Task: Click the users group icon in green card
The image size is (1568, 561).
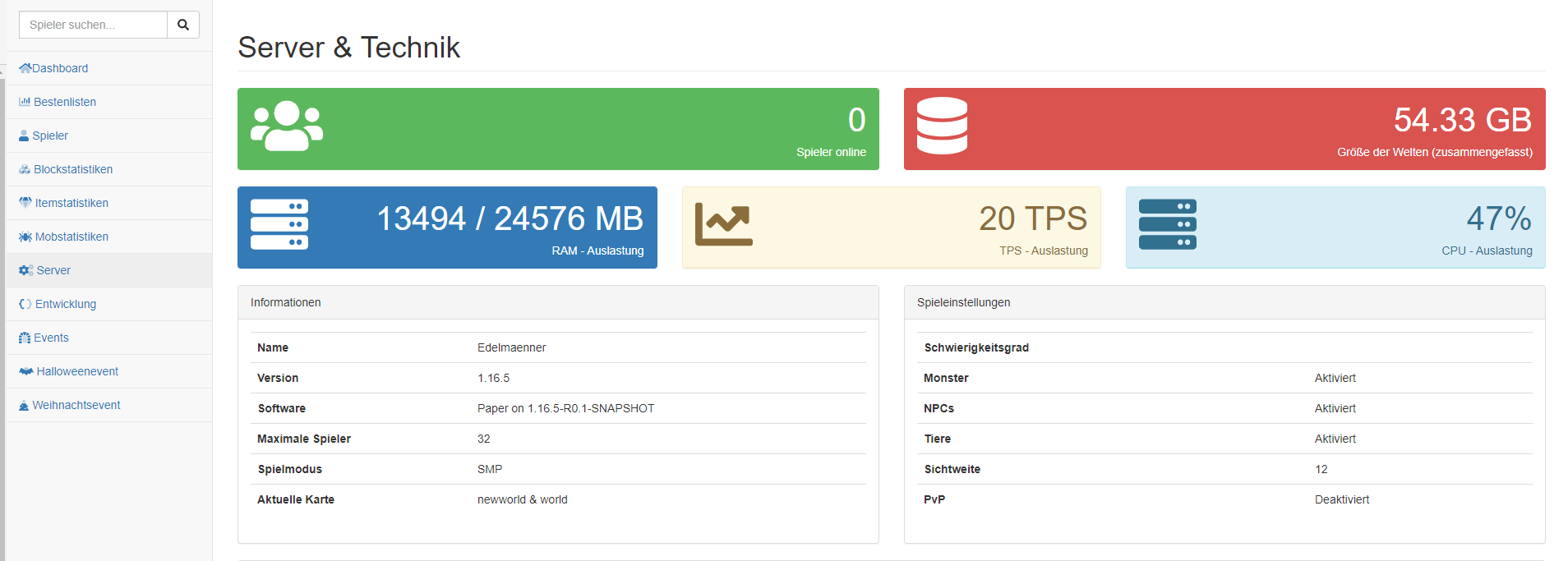Action: click(x=287, y=126)
